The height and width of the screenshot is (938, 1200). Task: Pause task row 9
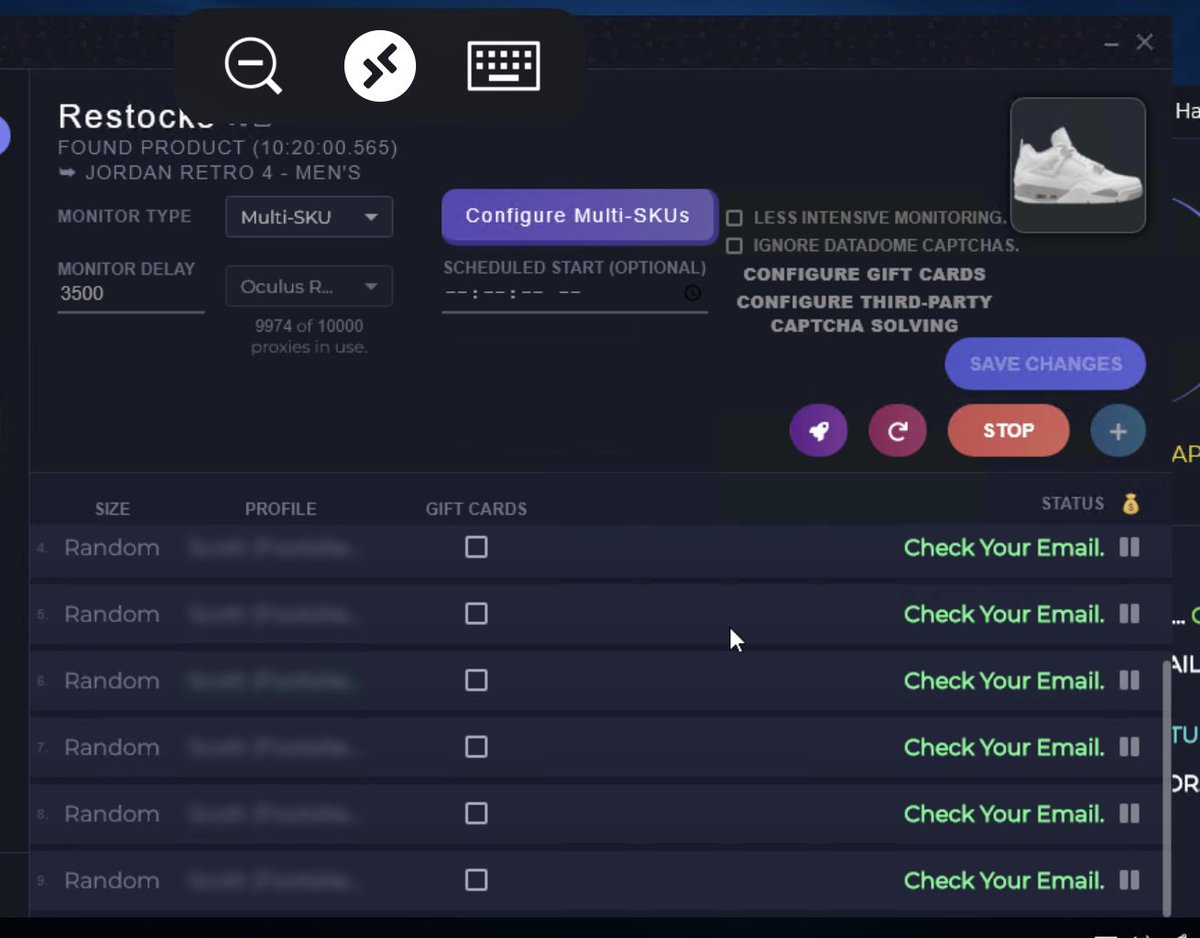1129,880
